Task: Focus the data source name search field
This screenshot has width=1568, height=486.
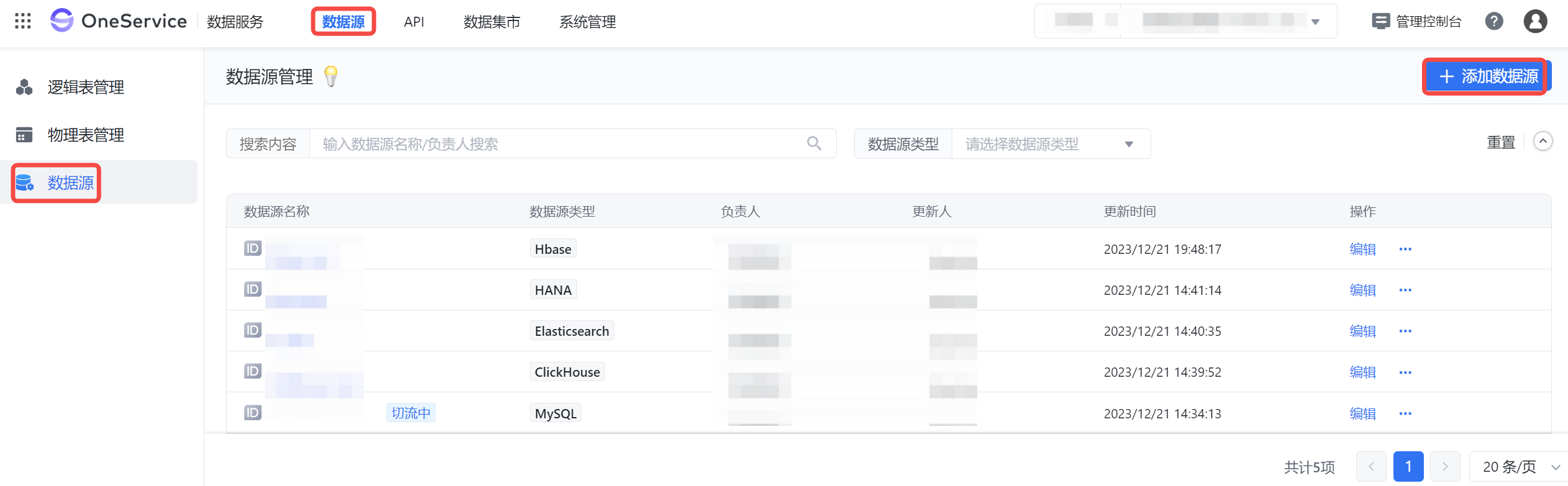Action: click(559, 144)
